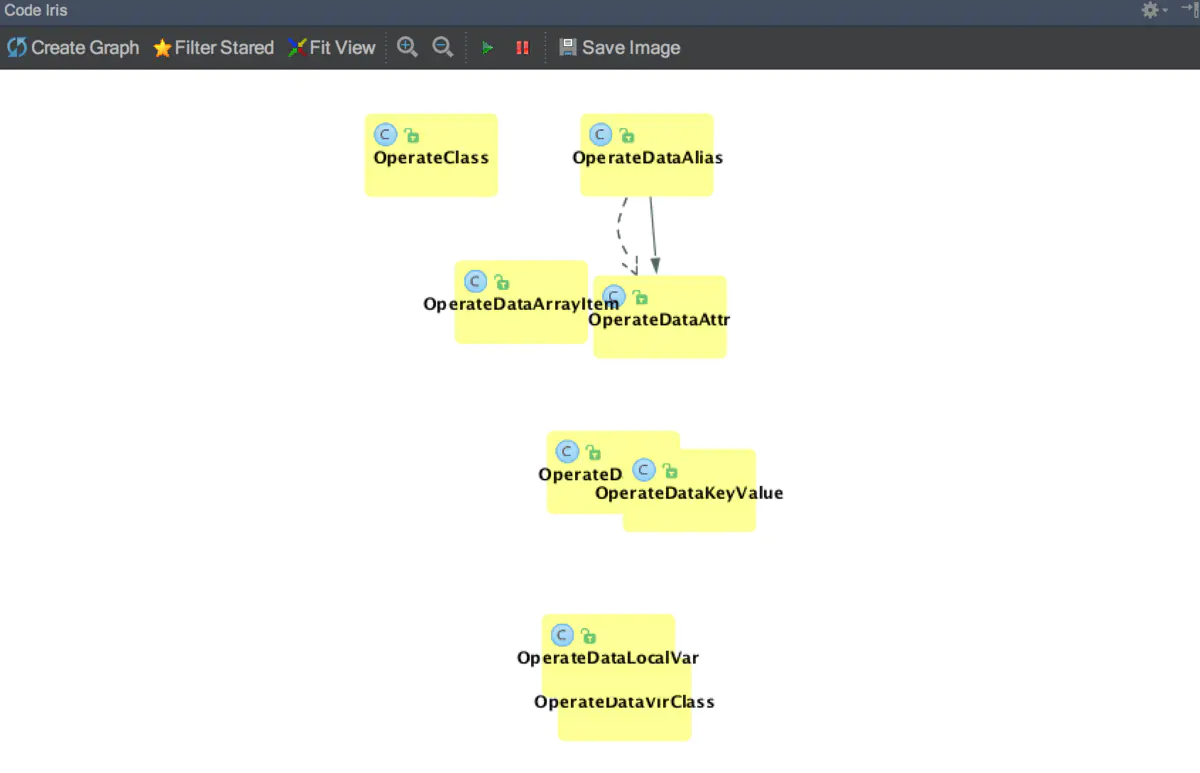The image size is (1200, 773).
Task: Click the zoom-in magnifier icon
Action: [407, 47]
